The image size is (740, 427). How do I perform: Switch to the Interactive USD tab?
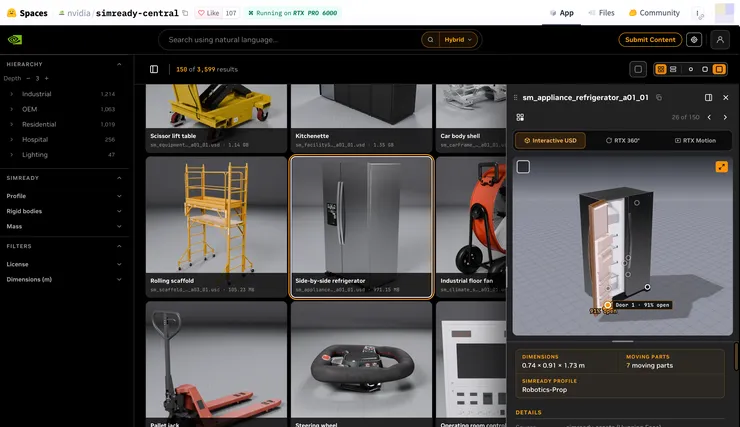550,141
